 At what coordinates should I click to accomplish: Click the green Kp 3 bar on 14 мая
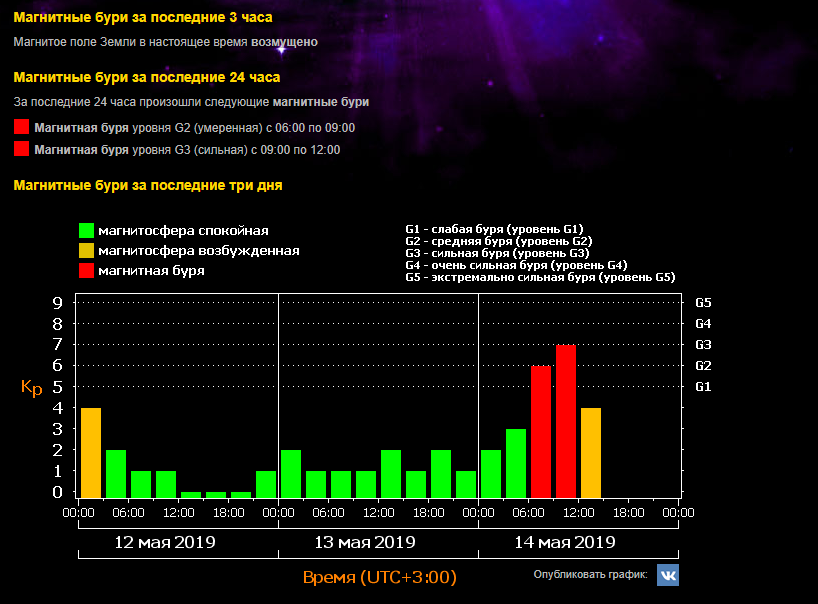pos(516,463)
